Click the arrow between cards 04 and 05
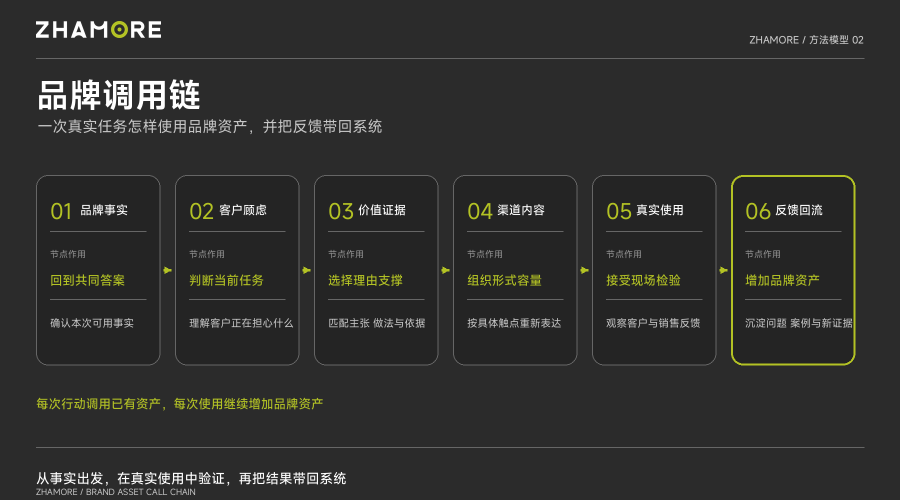Screen dimensions: 900x500 click(x=584, y=270)
